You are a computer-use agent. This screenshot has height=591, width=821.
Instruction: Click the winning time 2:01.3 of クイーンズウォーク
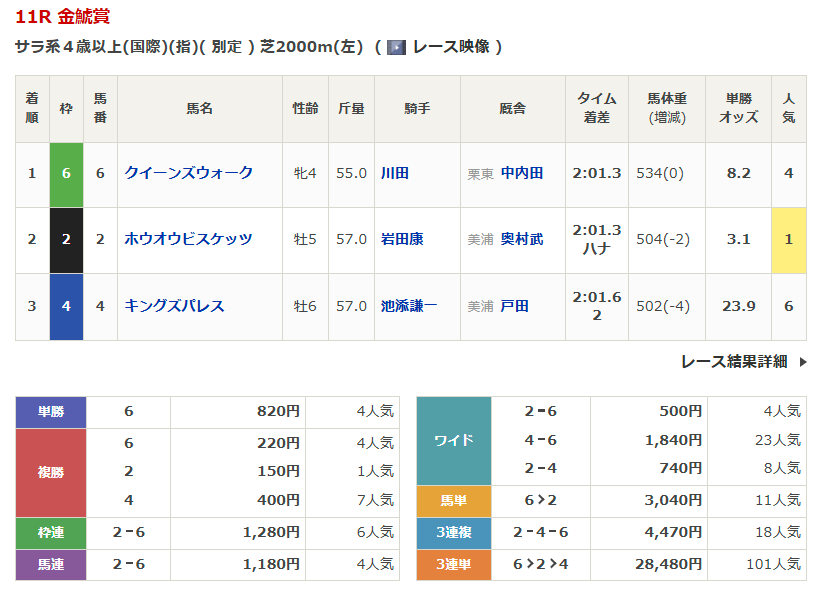pyautogui.click(x=597, y=173)
